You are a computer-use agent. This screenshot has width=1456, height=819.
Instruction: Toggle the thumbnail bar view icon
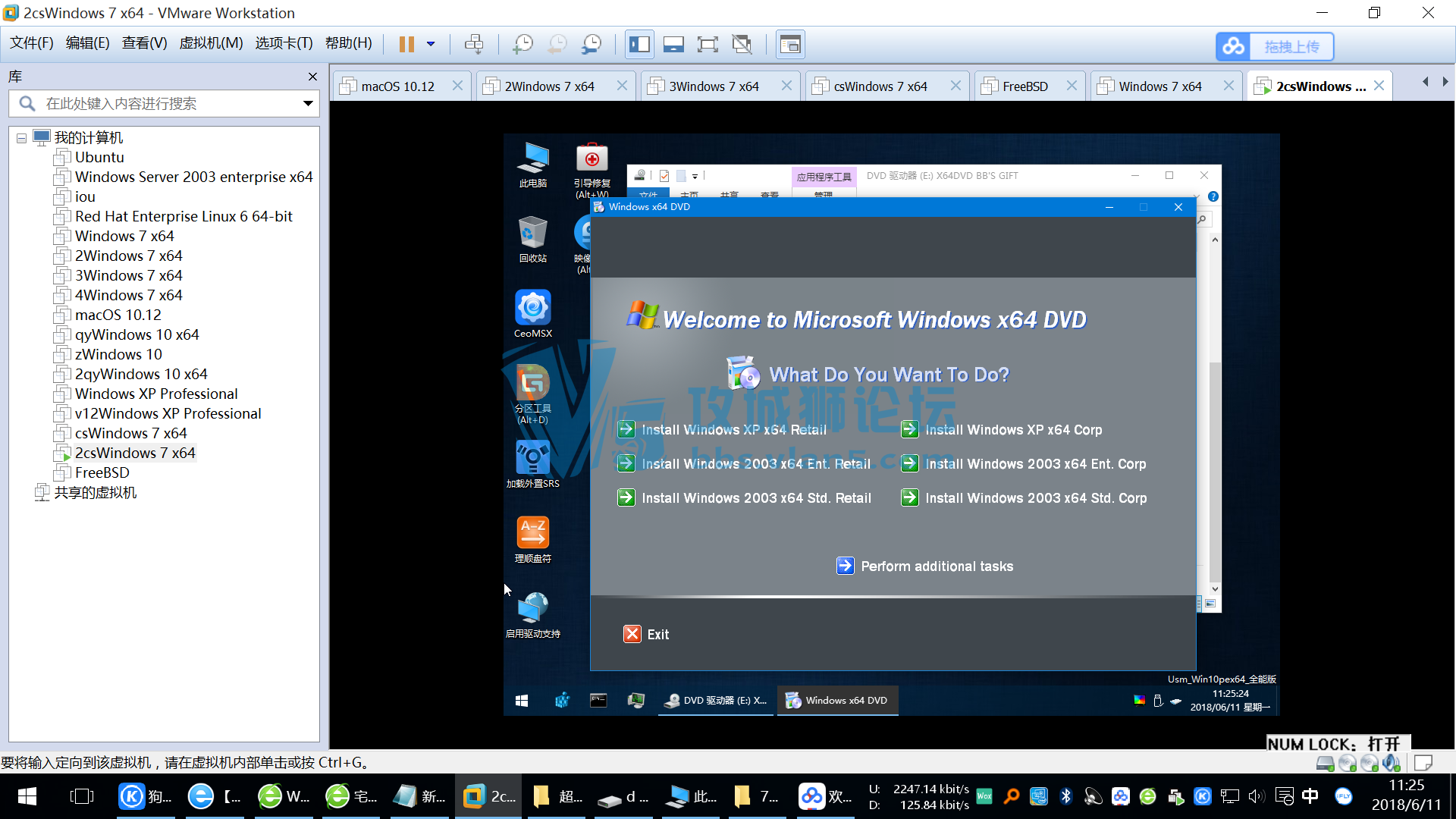click(673, 44)
